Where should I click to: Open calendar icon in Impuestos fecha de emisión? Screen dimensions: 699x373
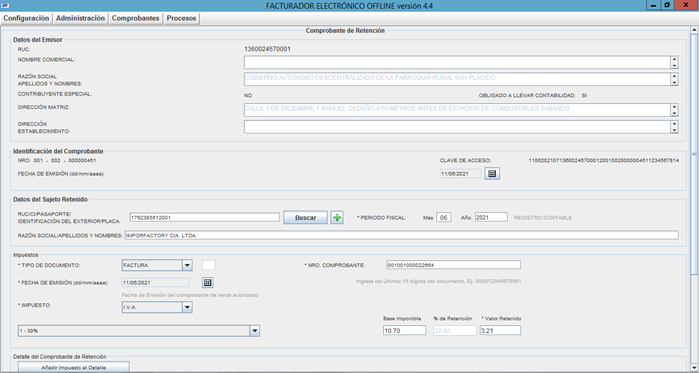pos(208,282)
